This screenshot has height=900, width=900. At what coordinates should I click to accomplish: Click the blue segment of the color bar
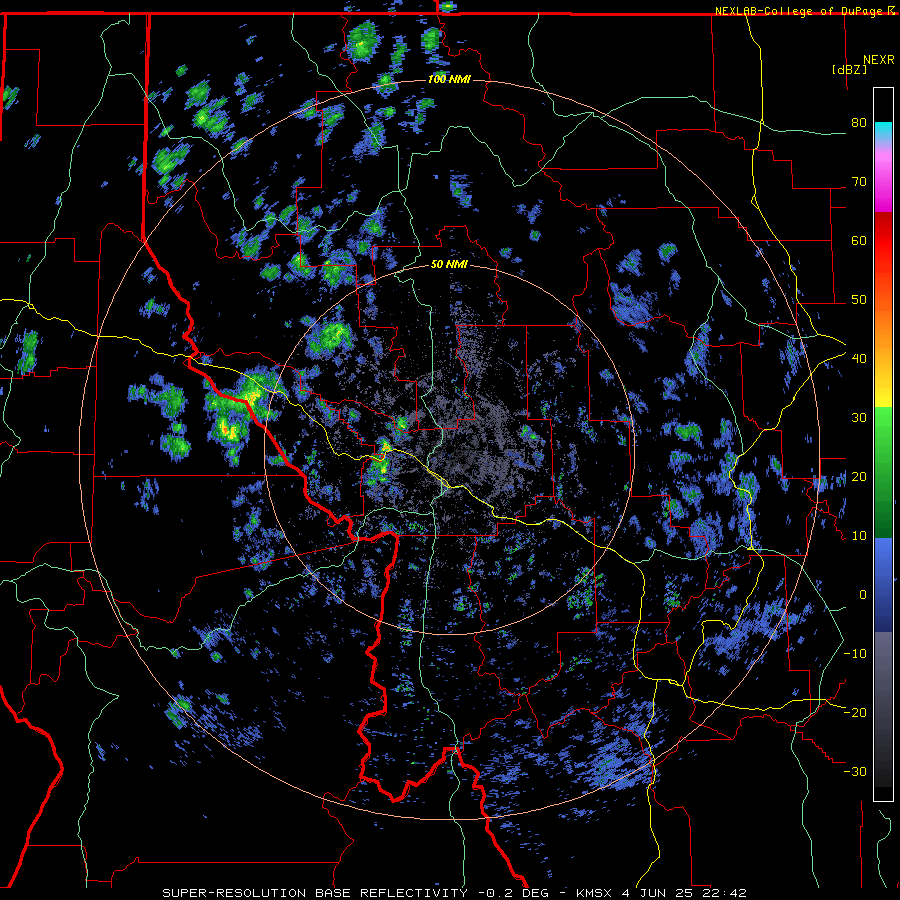[x=883, y=585]
